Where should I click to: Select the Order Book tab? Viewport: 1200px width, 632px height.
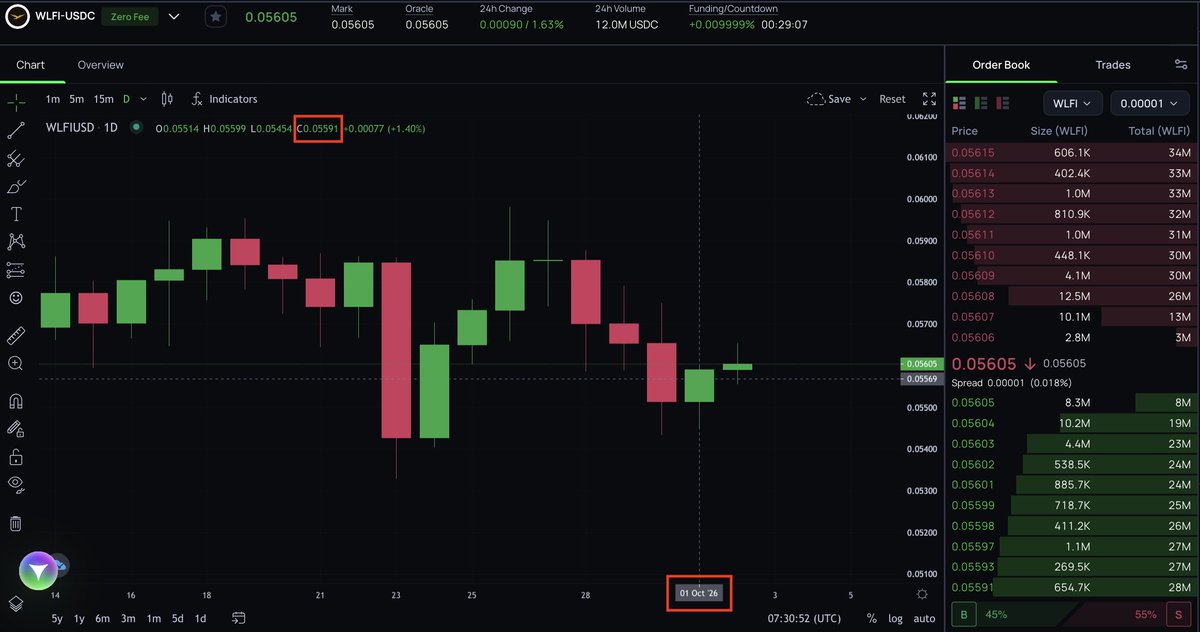[1001, 65]
